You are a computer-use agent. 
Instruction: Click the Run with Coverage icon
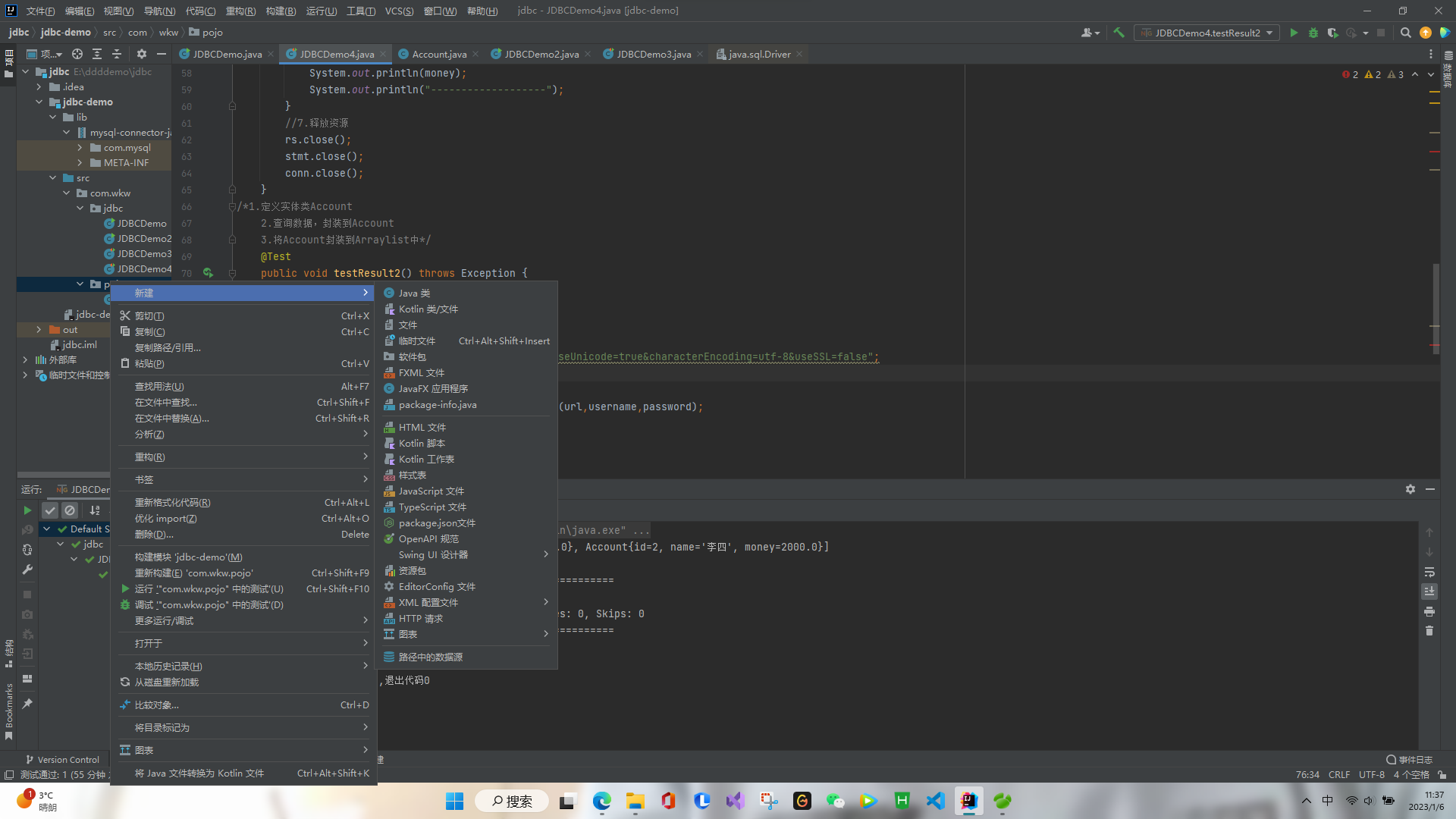click(1332, 33)
